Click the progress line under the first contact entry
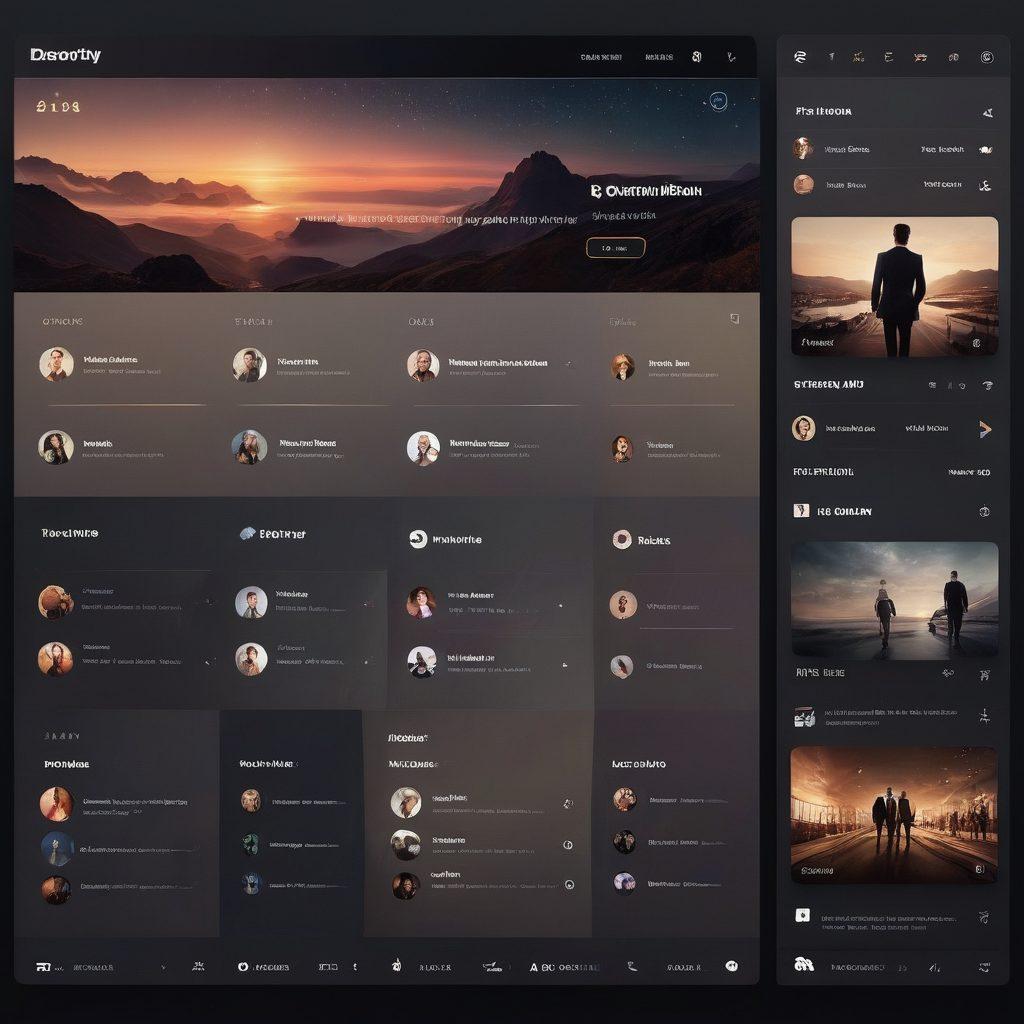This screenshot has height=1024, width=1024. 126,405
